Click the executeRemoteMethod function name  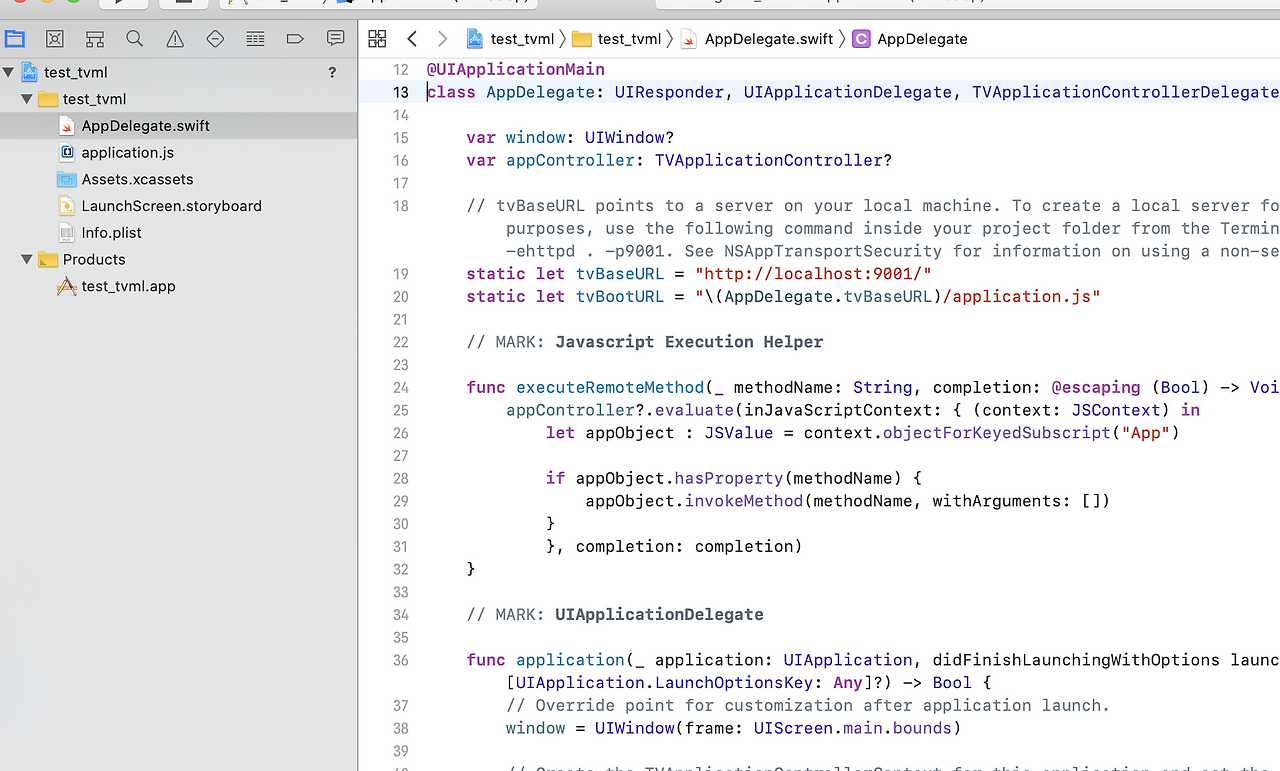[x=610, y=387]
